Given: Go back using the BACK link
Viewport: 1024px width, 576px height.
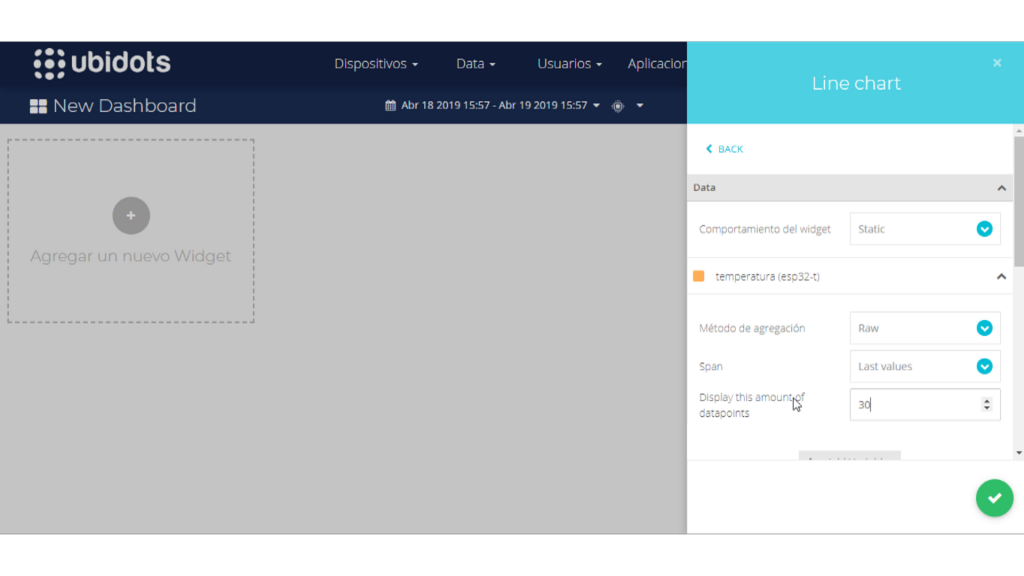Looking at the screenshot, I should coord(724,149).
